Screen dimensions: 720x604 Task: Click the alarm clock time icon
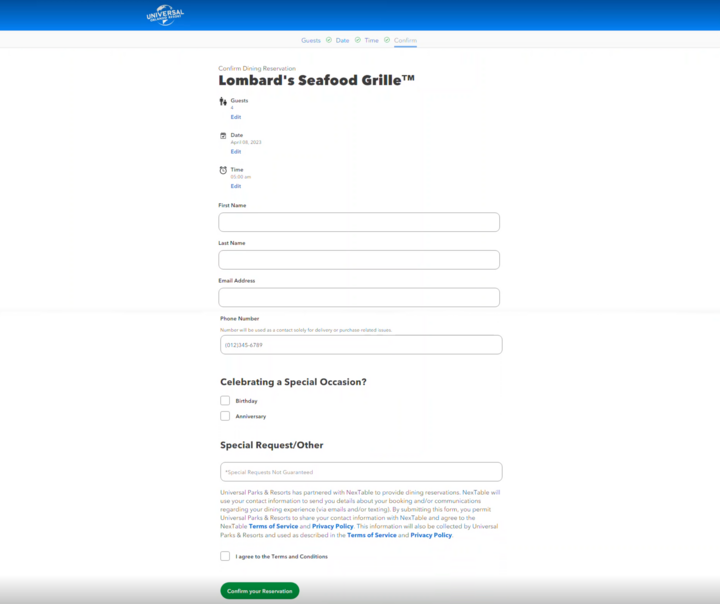coord(223,170)
